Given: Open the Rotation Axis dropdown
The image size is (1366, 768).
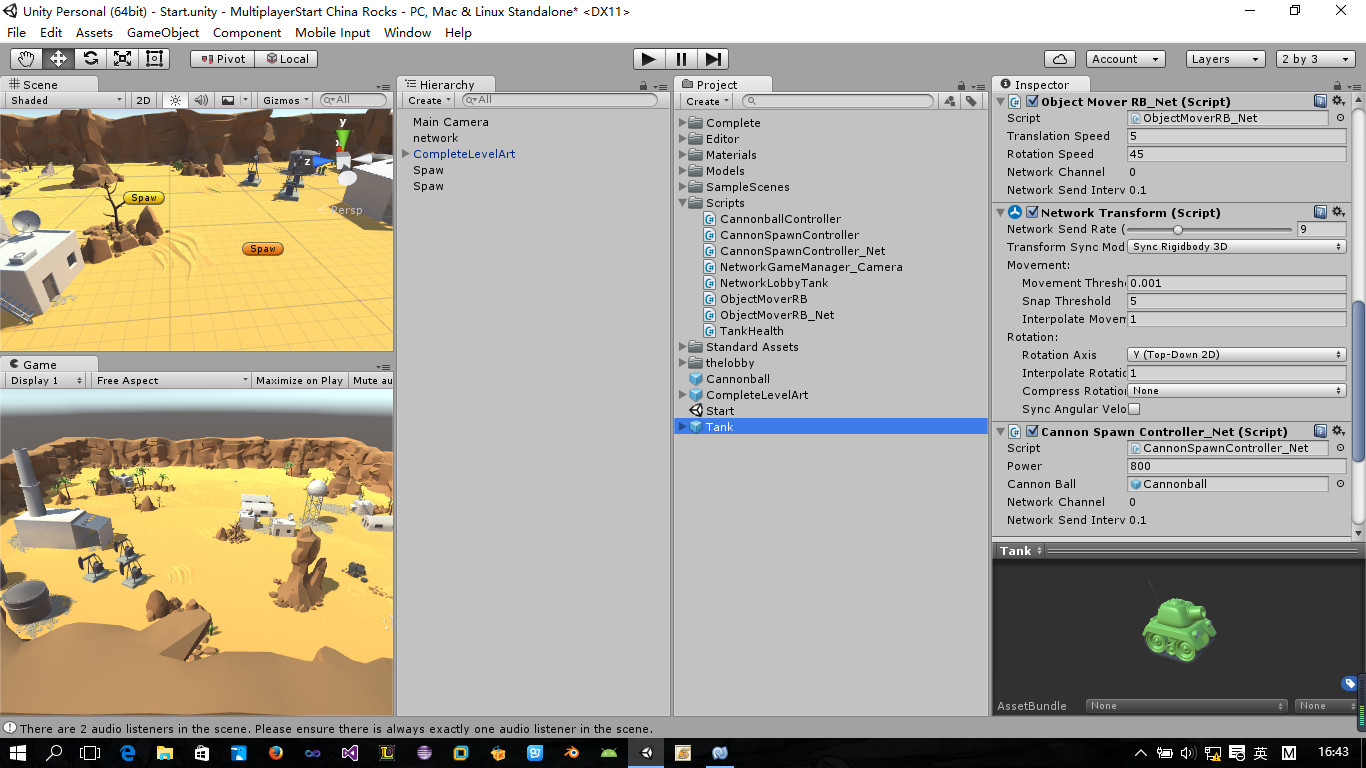Looking at the screenshot, I should click(x=1237, y=354).
